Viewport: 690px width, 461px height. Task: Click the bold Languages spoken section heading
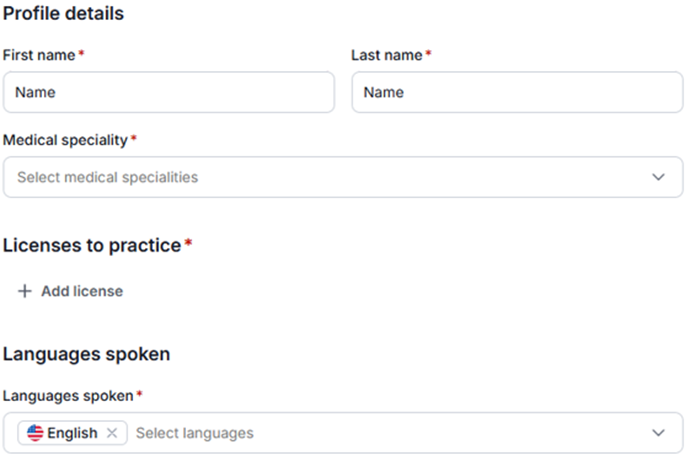(86, 354)
